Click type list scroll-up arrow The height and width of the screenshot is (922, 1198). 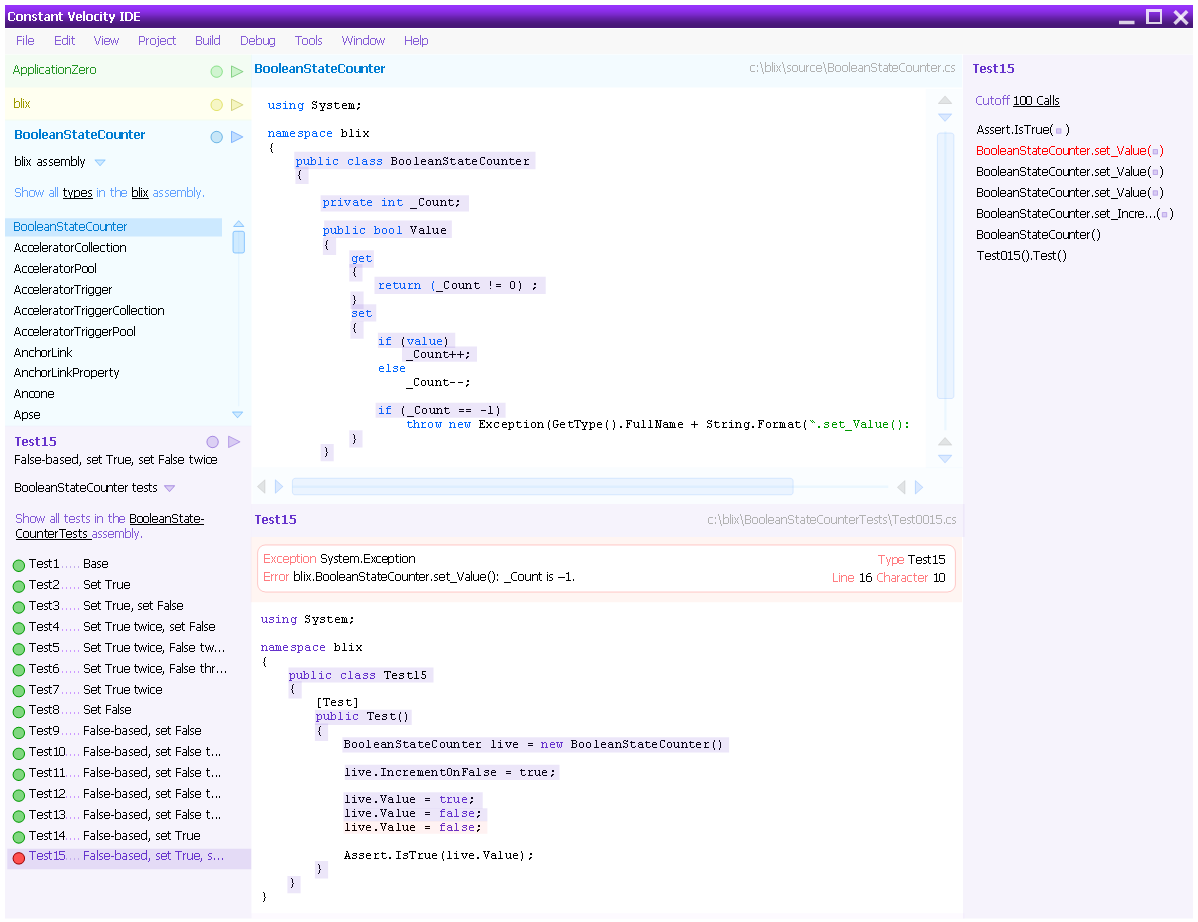[238, 224]
